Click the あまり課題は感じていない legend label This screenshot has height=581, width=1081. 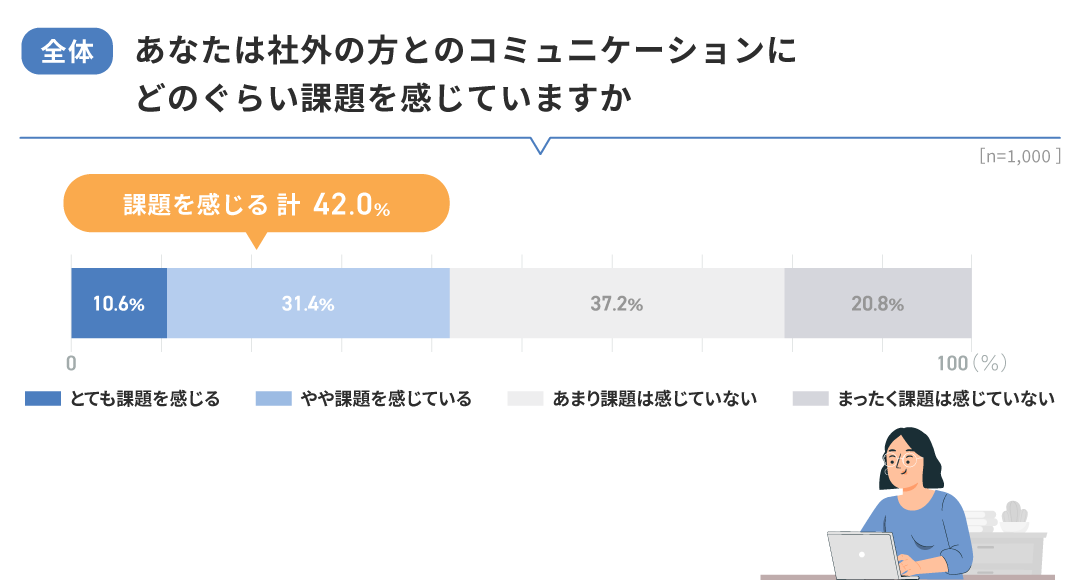[655, 399]
